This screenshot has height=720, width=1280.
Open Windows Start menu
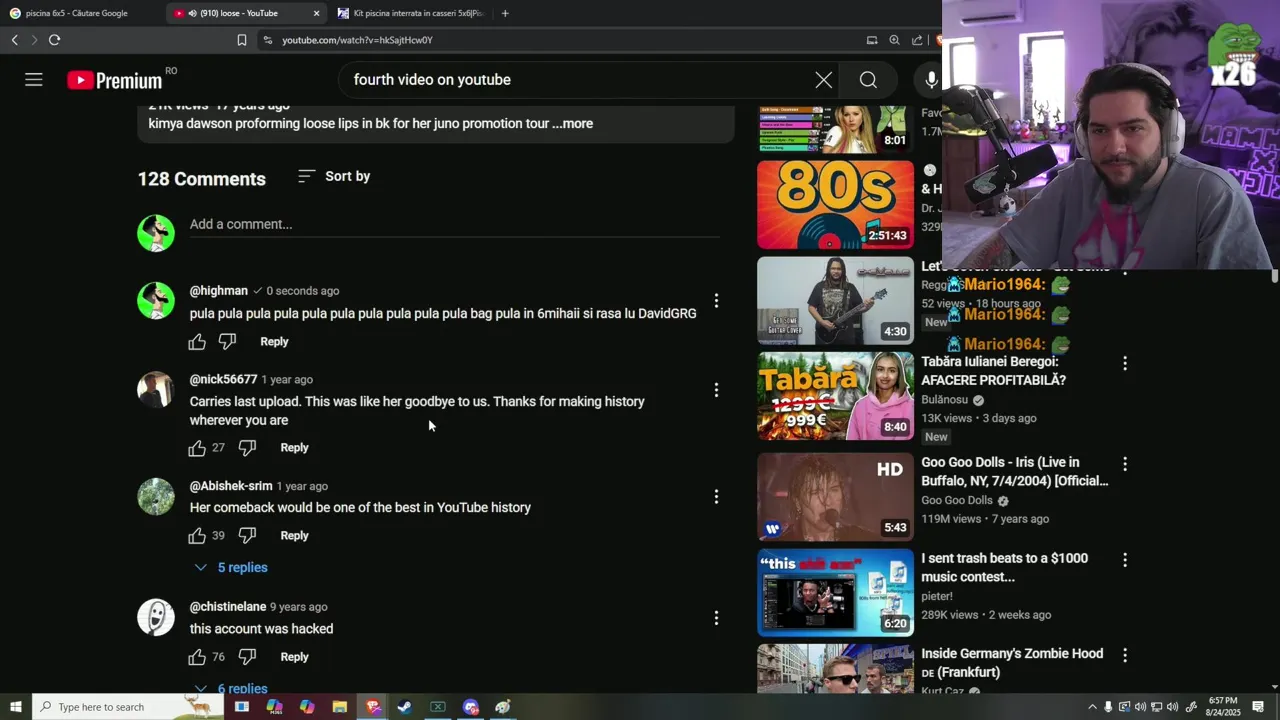pos(16,707)
